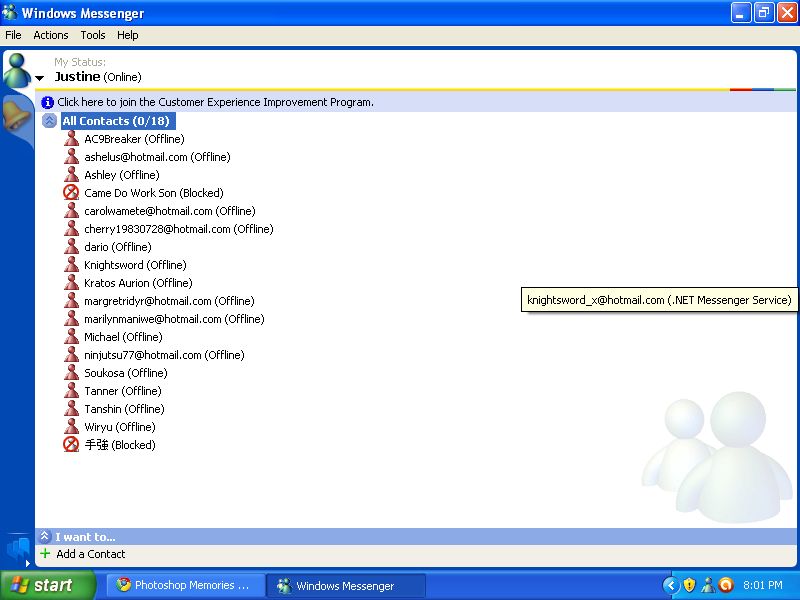Click the Messenger system tray icon
Viewport: 800px width, 600px height.
(x=708, y=585)
